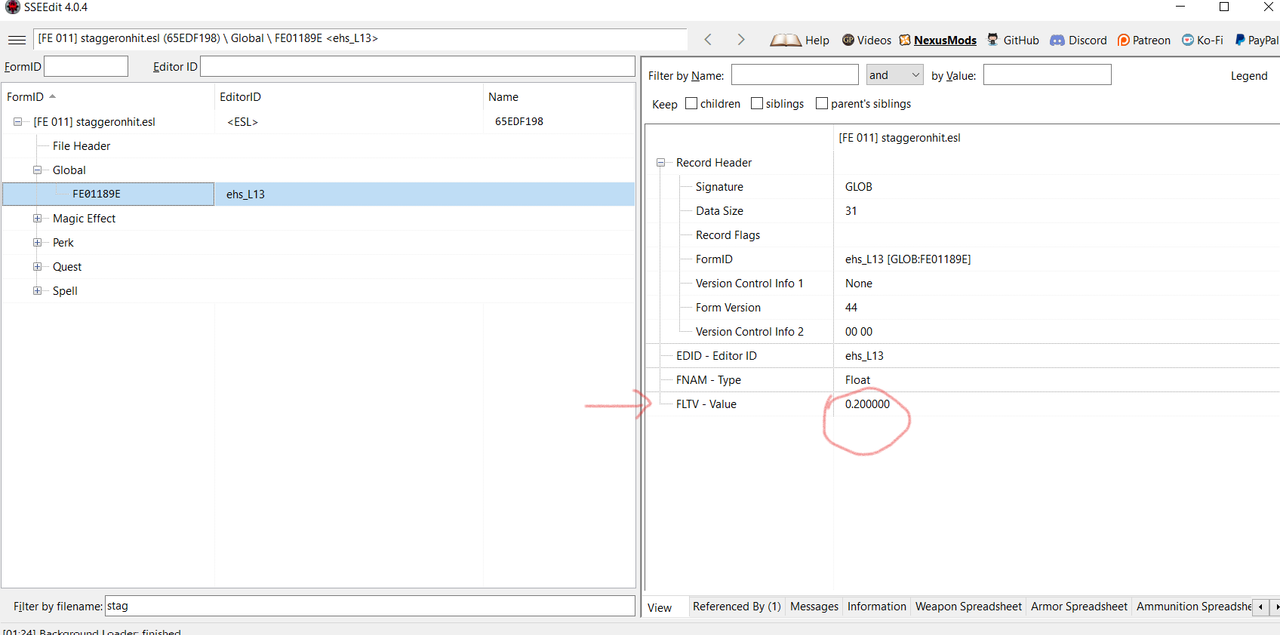Click the record path address bar
The width and height of the screenshot is (1280, 635).
point(360,39)
